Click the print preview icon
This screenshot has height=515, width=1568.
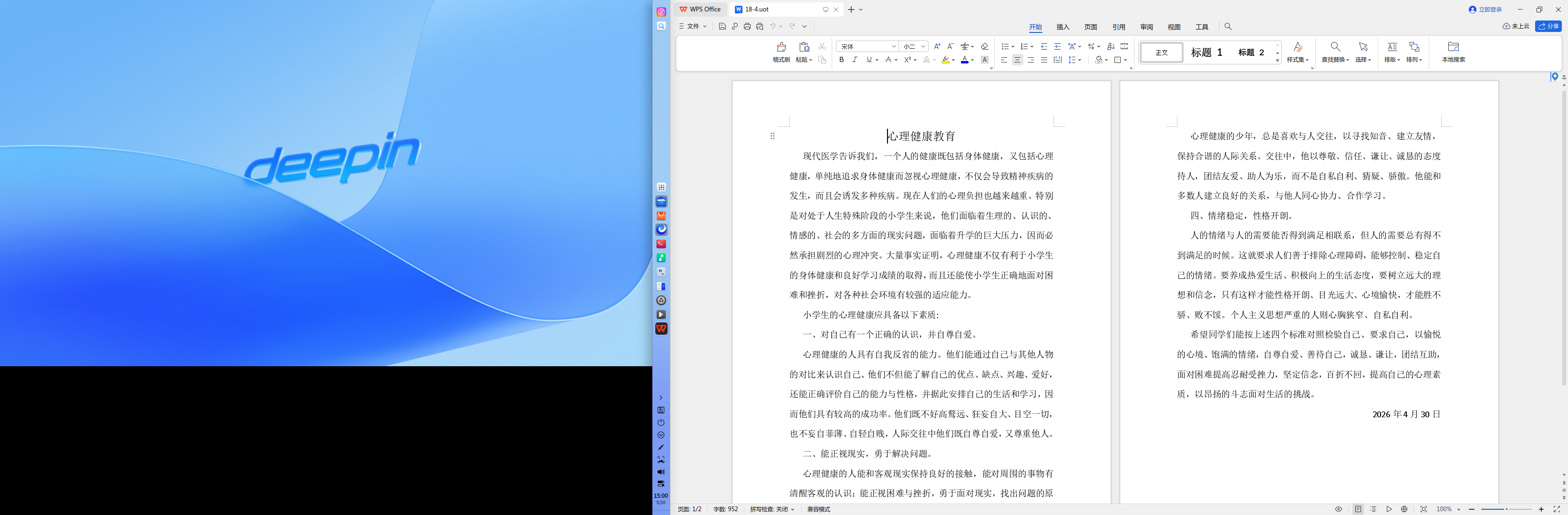[x=760, y=27]
